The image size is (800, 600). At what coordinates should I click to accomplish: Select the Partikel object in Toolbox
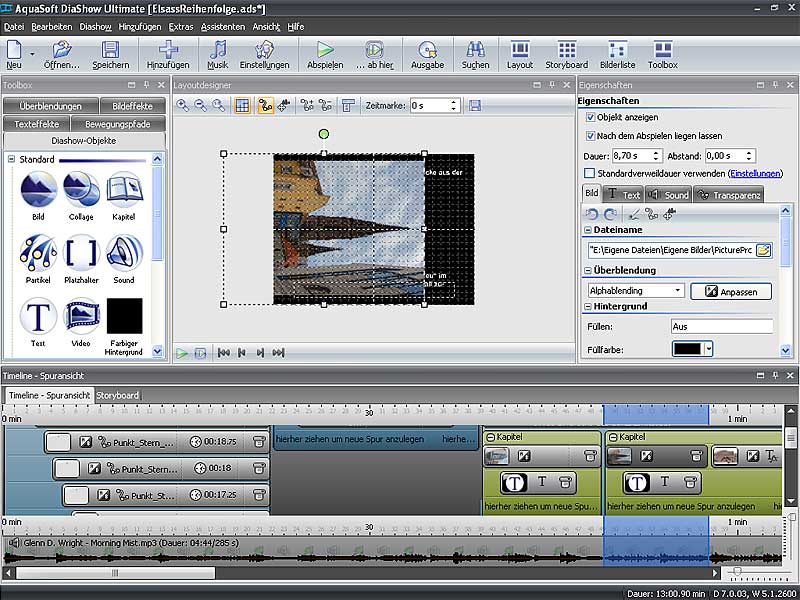[38, 253]
